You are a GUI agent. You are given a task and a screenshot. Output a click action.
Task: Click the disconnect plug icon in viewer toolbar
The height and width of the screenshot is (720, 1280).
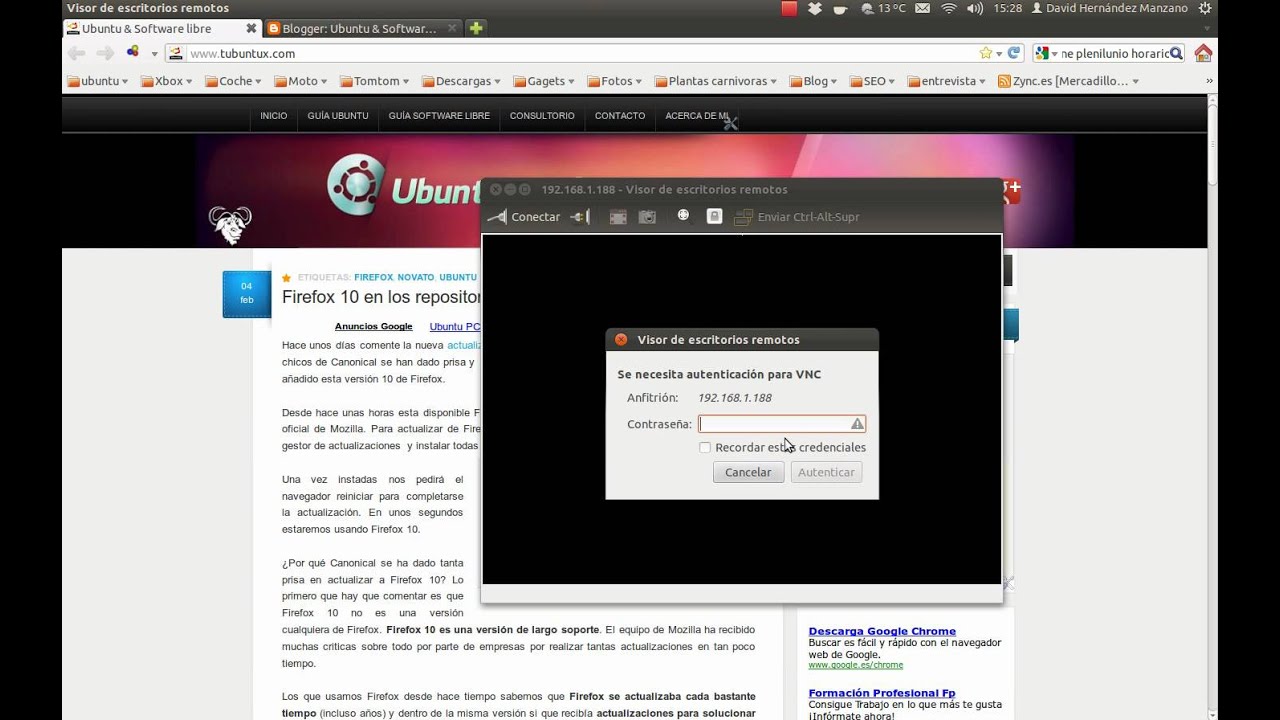580,217
